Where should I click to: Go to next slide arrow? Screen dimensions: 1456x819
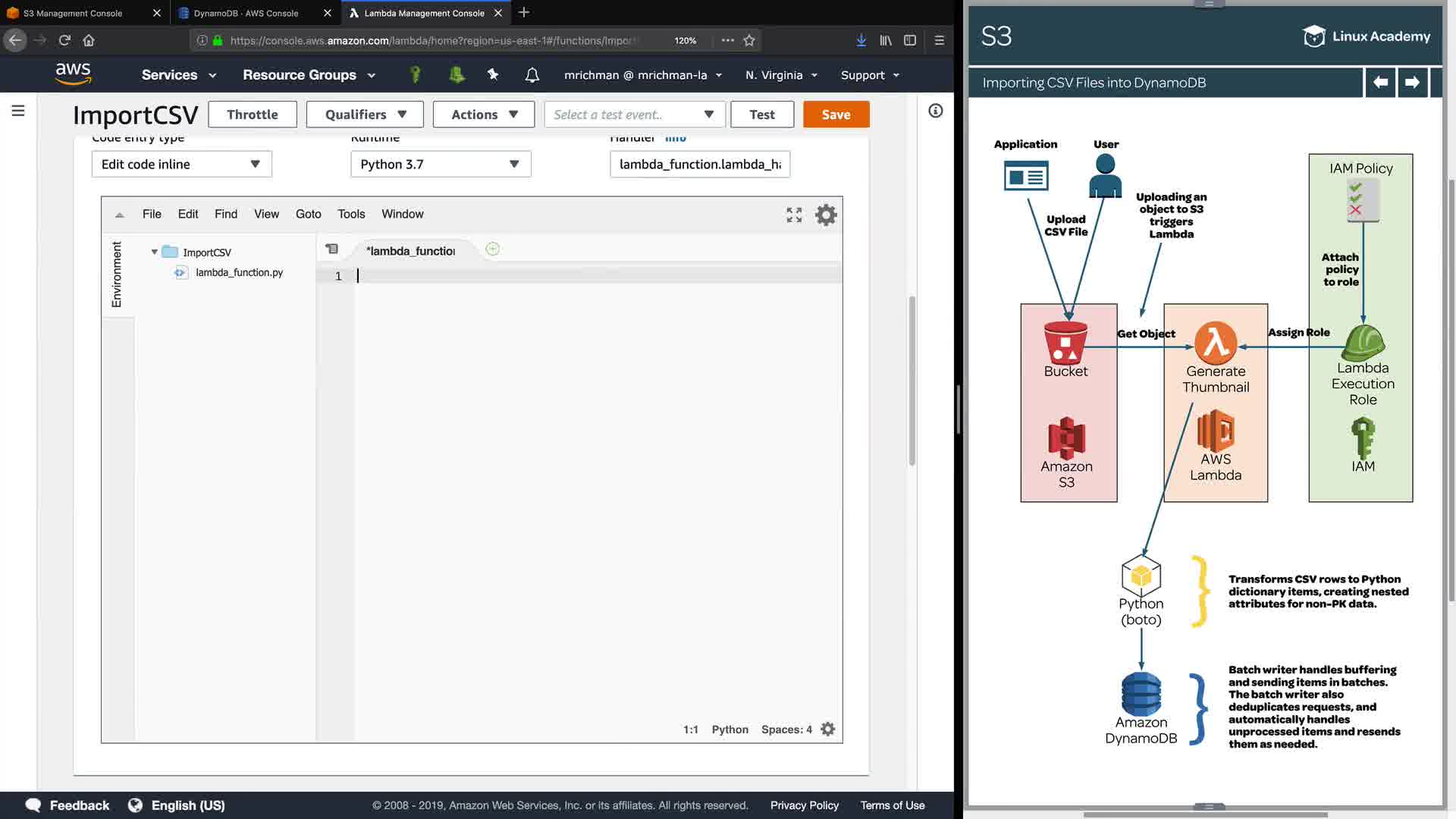click(x=1411, y=82)
